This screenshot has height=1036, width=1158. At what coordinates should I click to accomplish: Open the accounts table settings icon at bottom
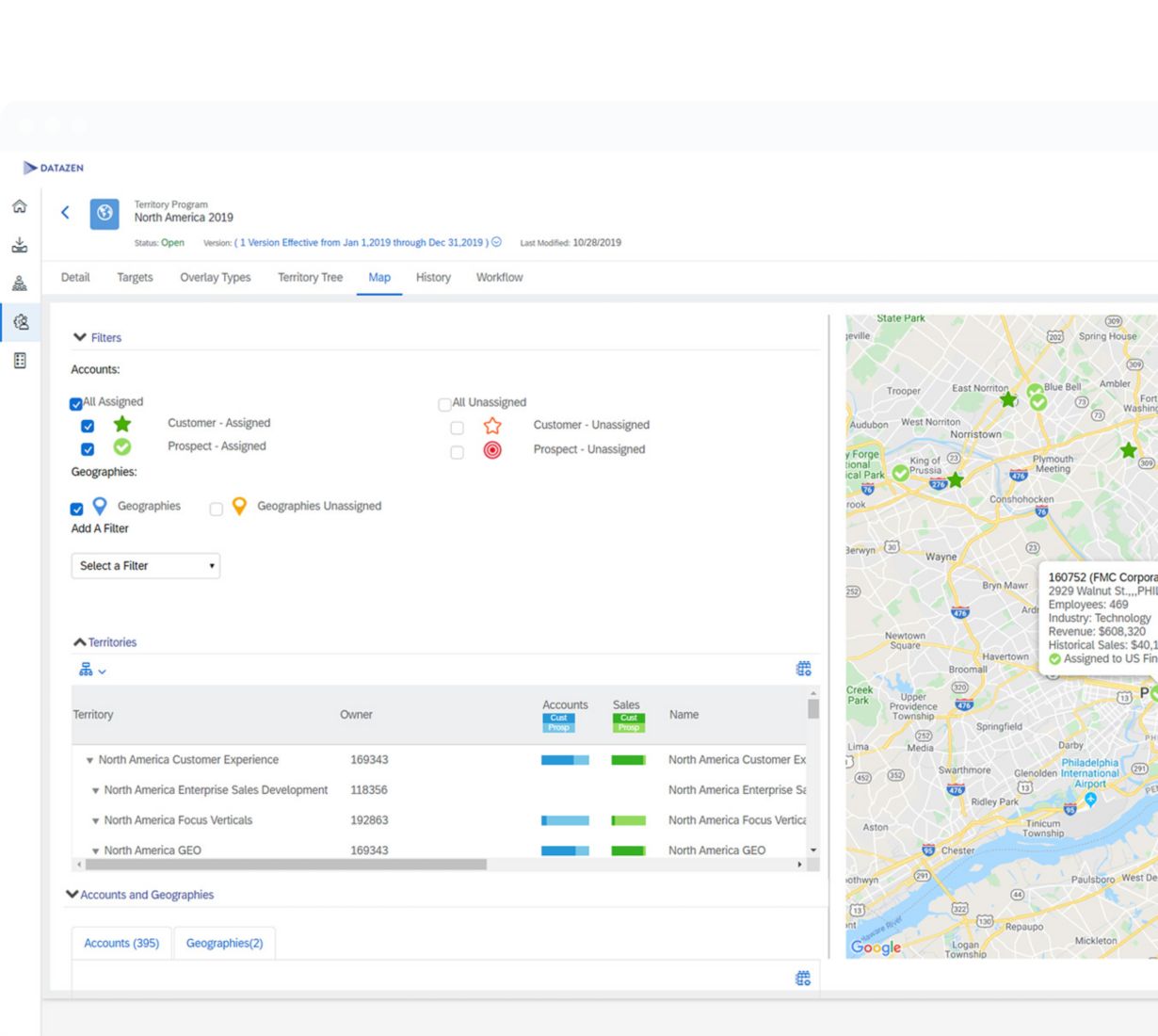click(803, 979)
